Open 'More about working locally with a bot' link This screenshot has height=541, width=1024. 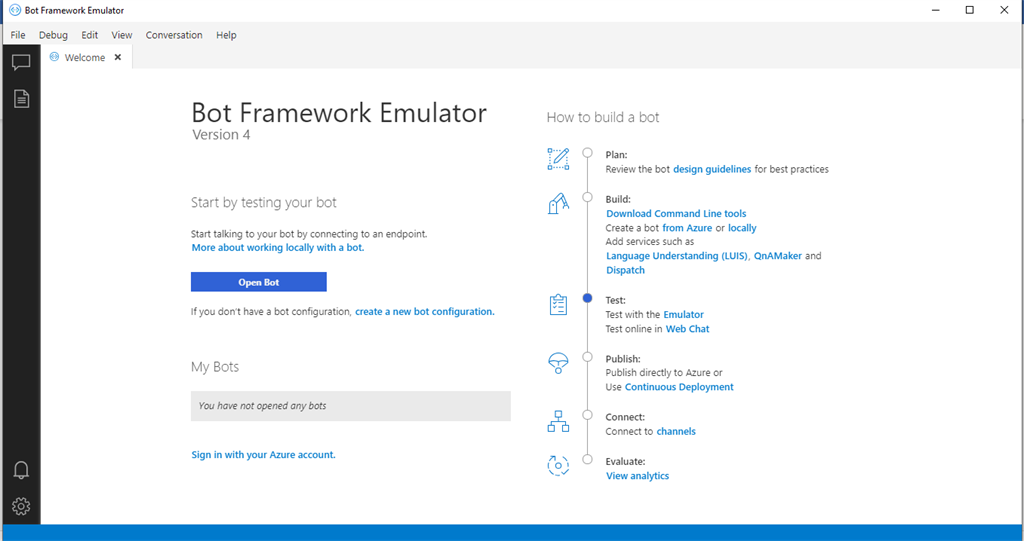coord(278,248)
